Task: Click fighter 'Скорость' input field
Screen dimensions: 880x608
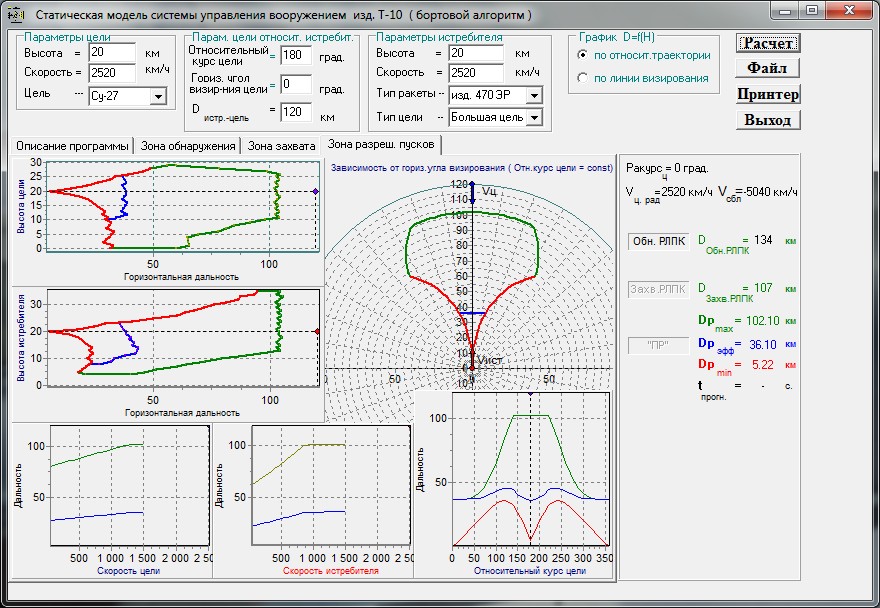Action: click(476, 72)
